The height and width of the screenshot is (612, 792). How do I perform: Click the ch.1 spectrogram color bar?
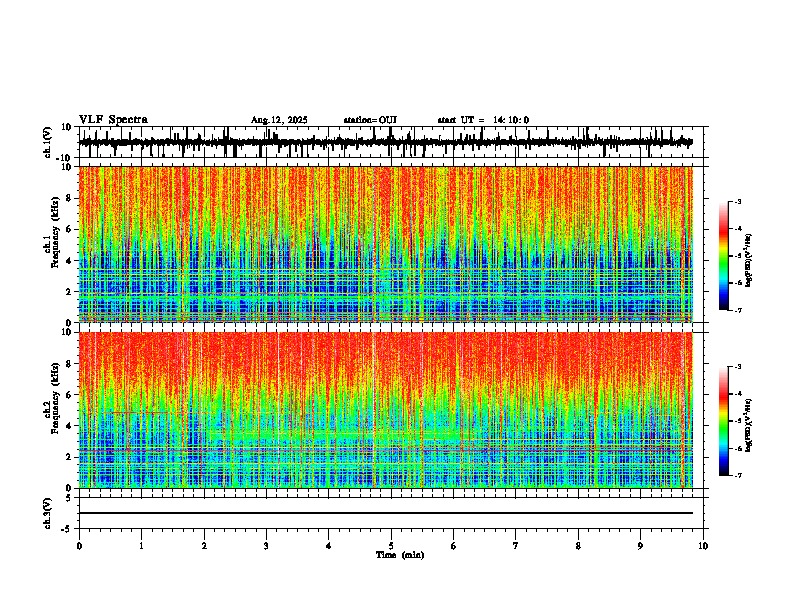724,256
